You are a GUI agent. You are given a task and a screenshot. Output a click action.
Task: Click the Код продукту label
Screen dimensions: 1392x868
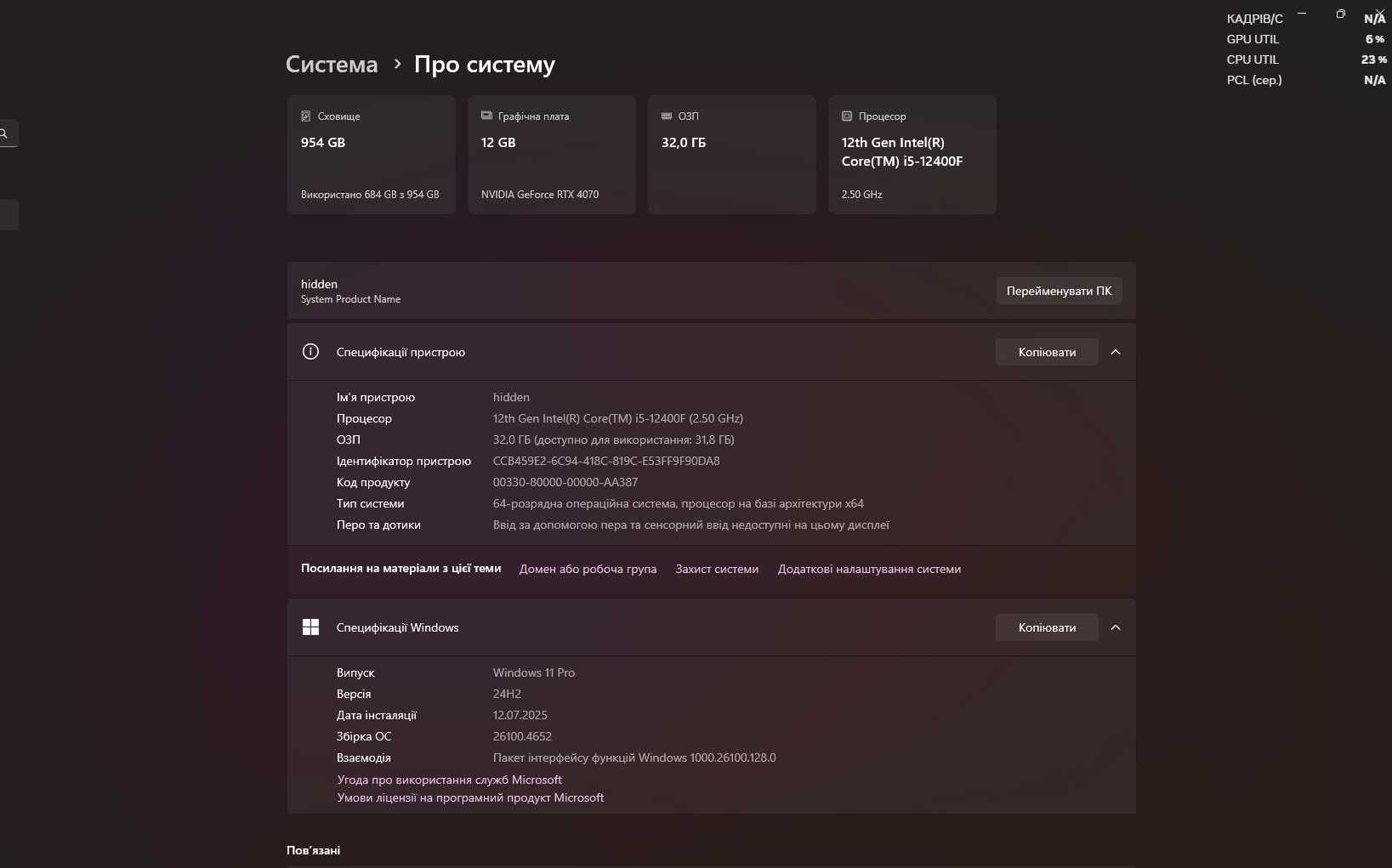373,482
